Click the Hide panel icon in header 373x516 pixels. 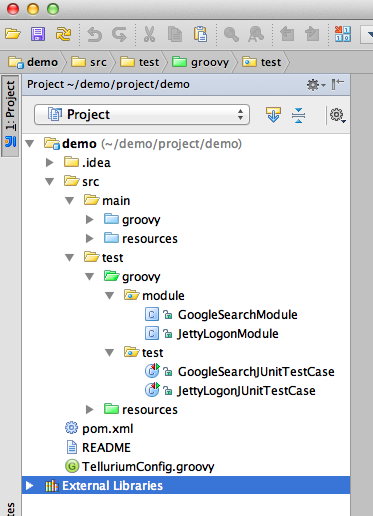point(338,84)
